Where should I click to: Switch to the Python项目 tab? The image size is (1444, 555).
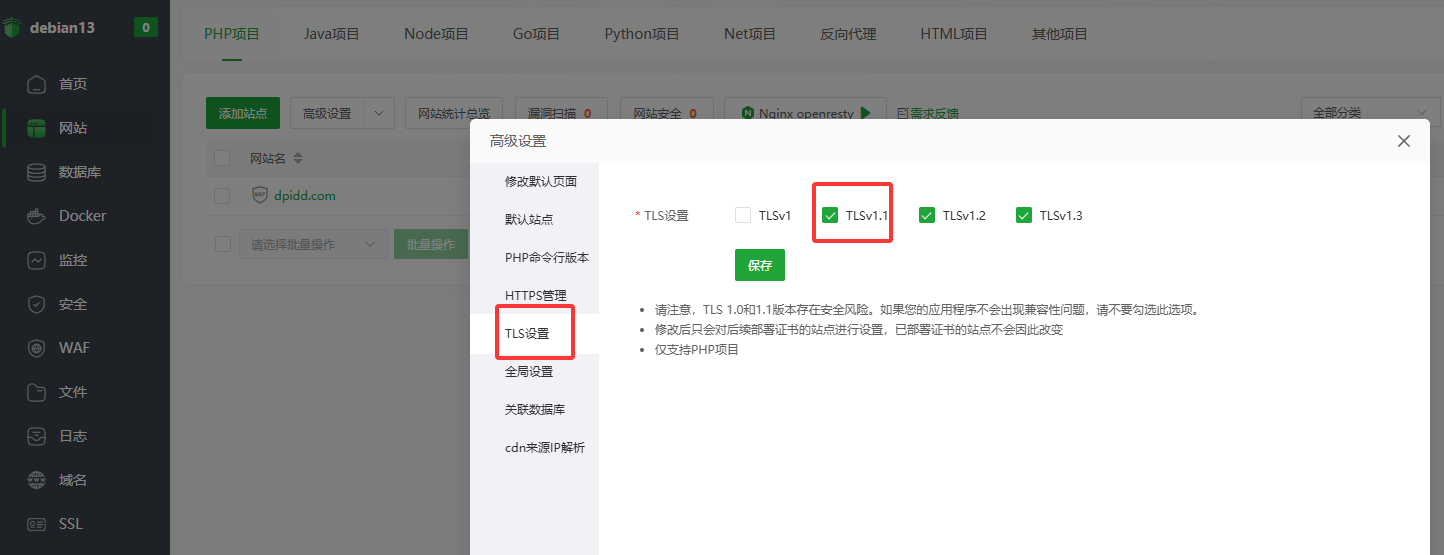(642, 33)
